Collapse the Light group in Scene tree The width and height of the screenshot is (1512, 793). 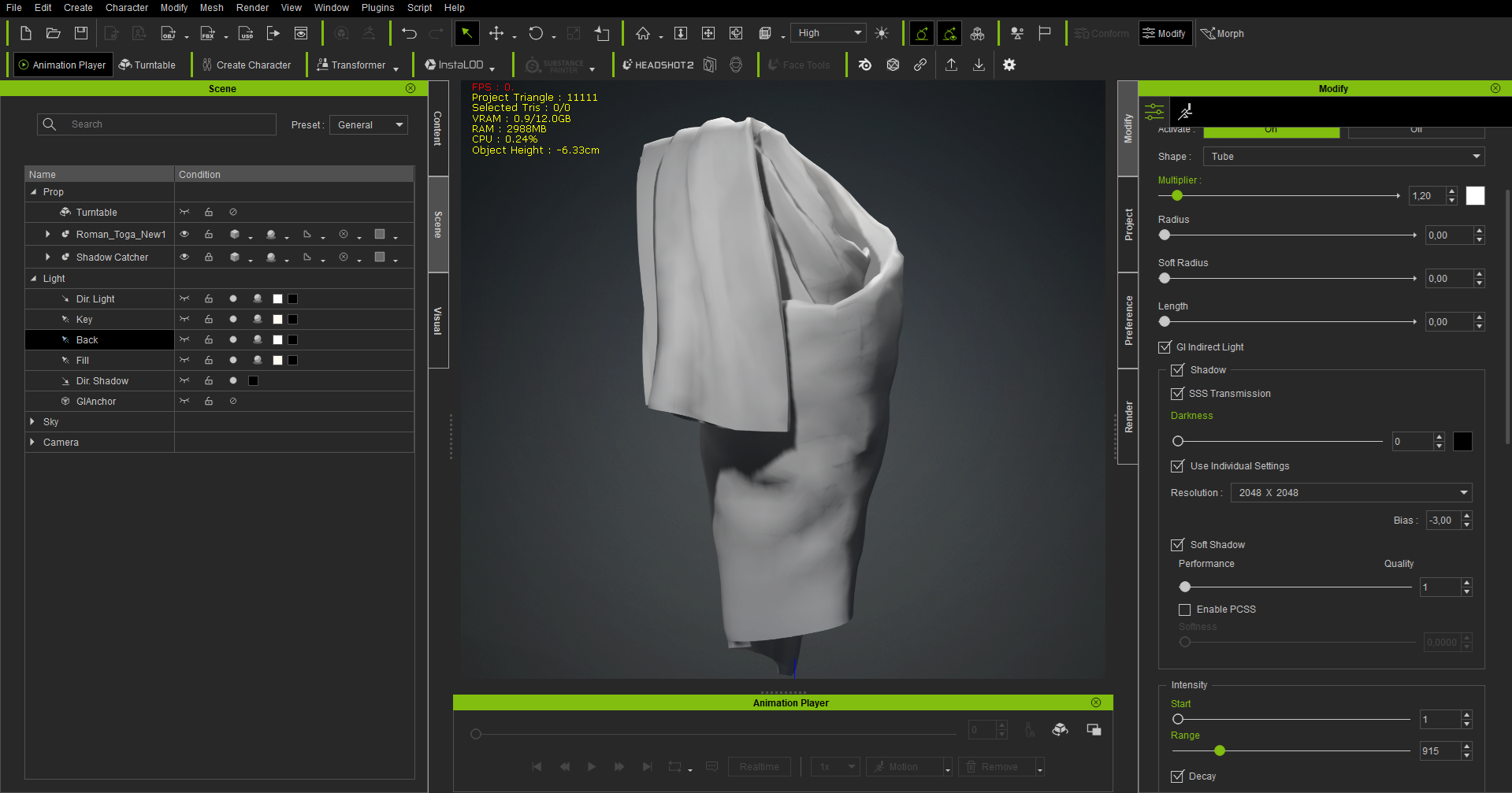[x=33, y=279]
